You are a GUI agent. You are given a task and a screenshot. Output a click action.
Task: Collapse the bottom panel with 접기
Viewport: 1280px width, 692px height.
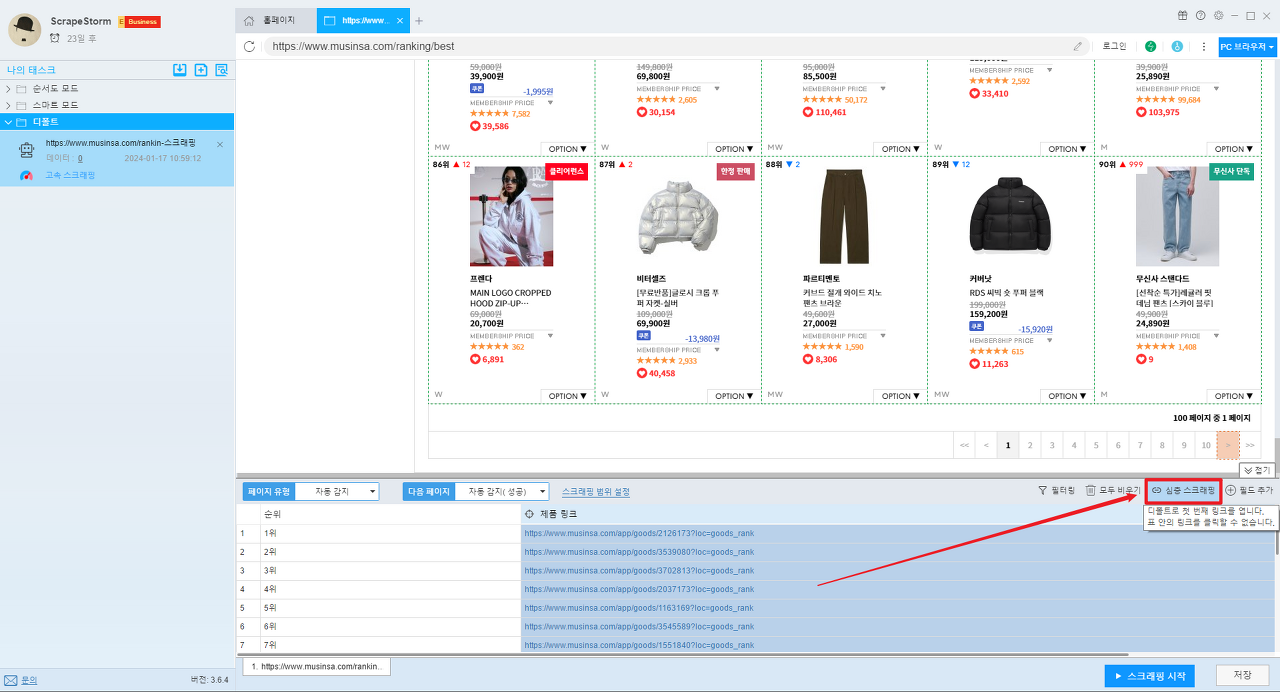1256,470
